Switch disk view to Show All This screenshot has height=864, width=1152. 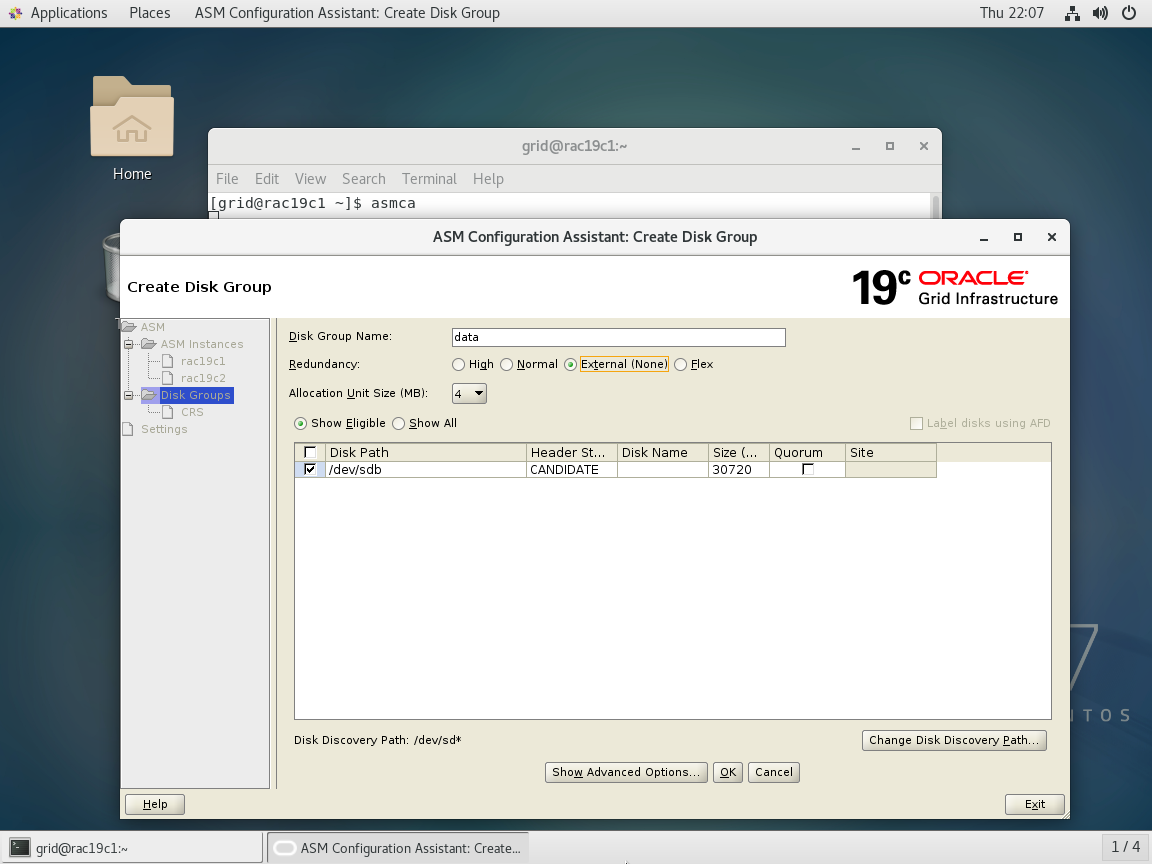(x=398, y=423)
